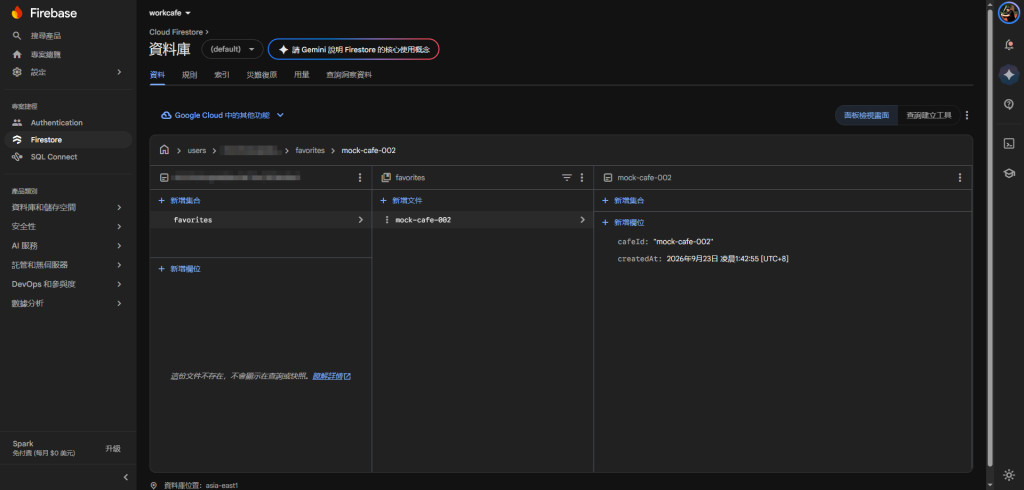Viewport: 1024px width, 490px height.
Task: Open the help question mark icon
Action: pos(1008,105)
